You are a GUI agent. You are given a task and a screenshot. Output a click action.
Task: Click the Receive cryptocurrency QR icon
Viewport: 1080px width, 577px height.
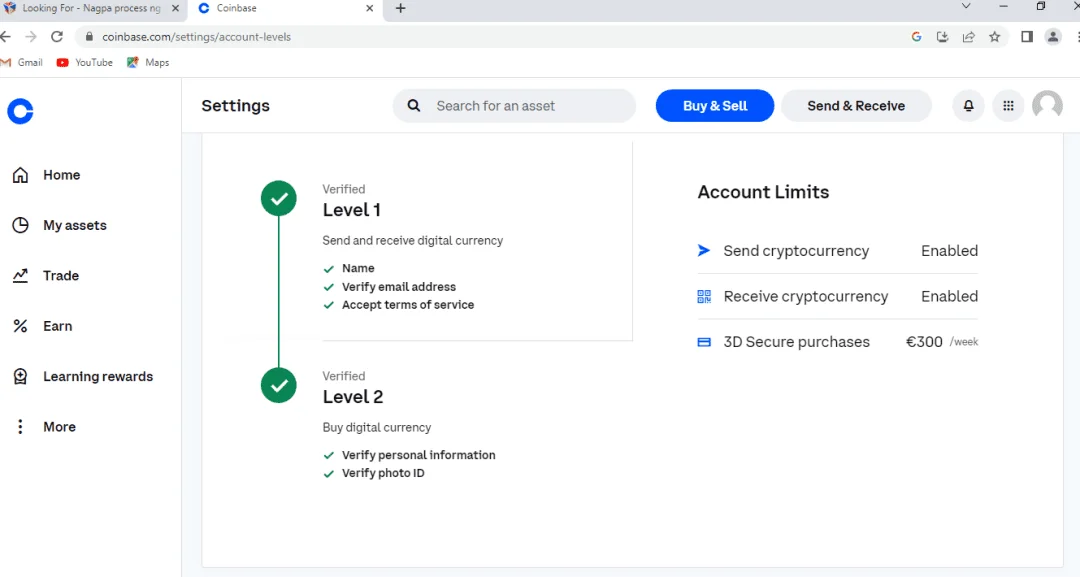point(704,296)
